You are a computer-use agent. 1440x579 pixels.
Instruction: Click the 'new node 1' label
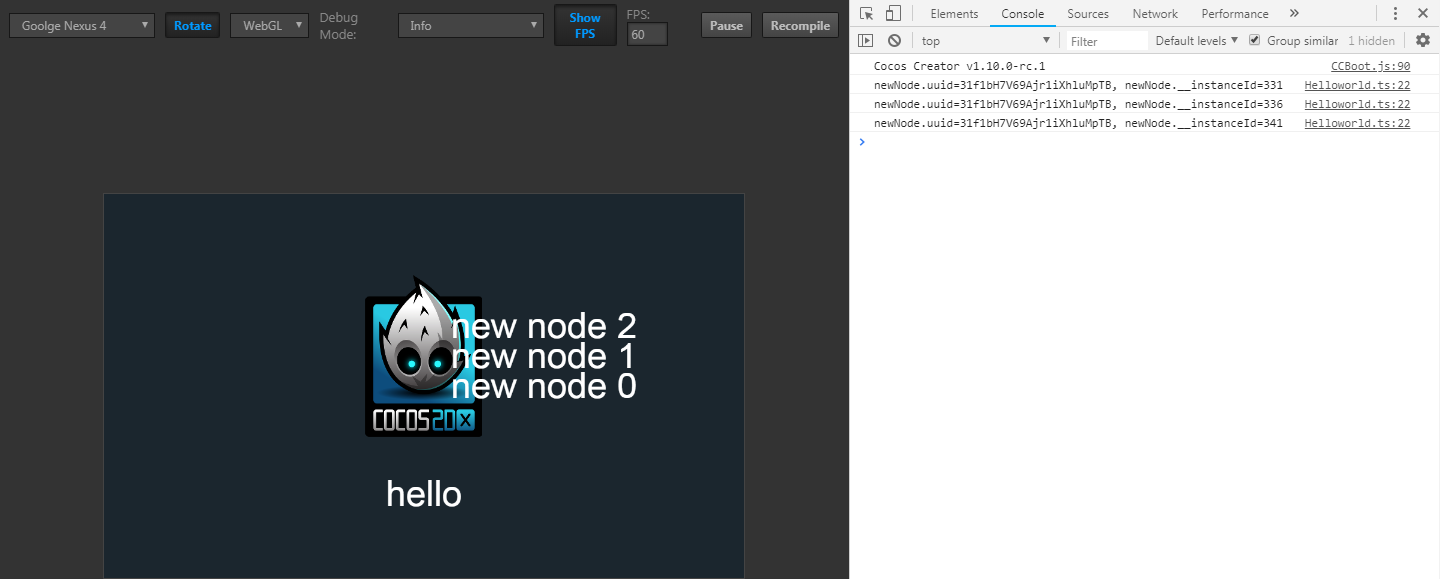tap(544, 356)
